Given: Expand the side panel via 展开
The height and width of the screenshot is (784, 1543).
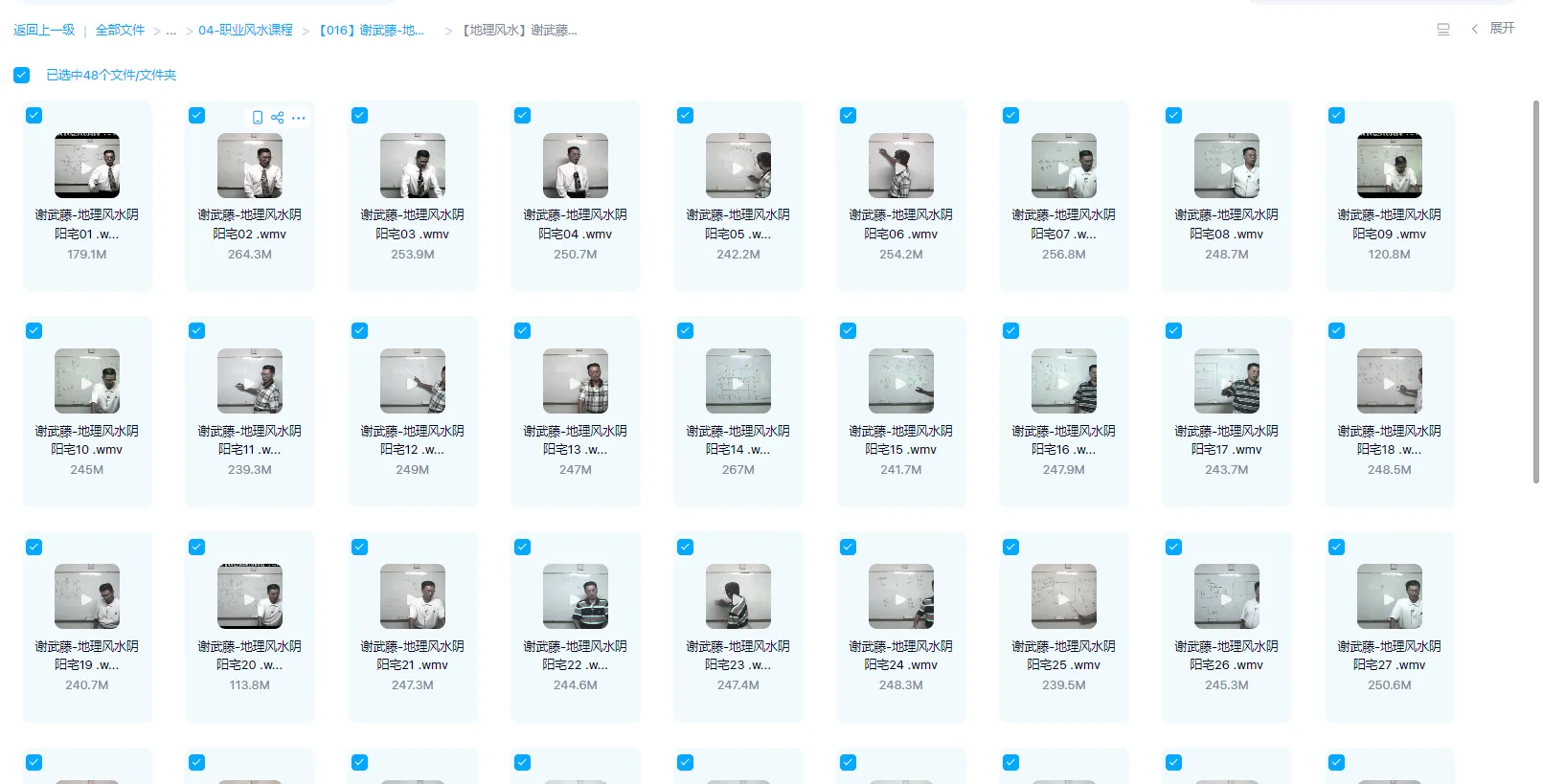Looking at the screenshot, I should [1501, 29].
